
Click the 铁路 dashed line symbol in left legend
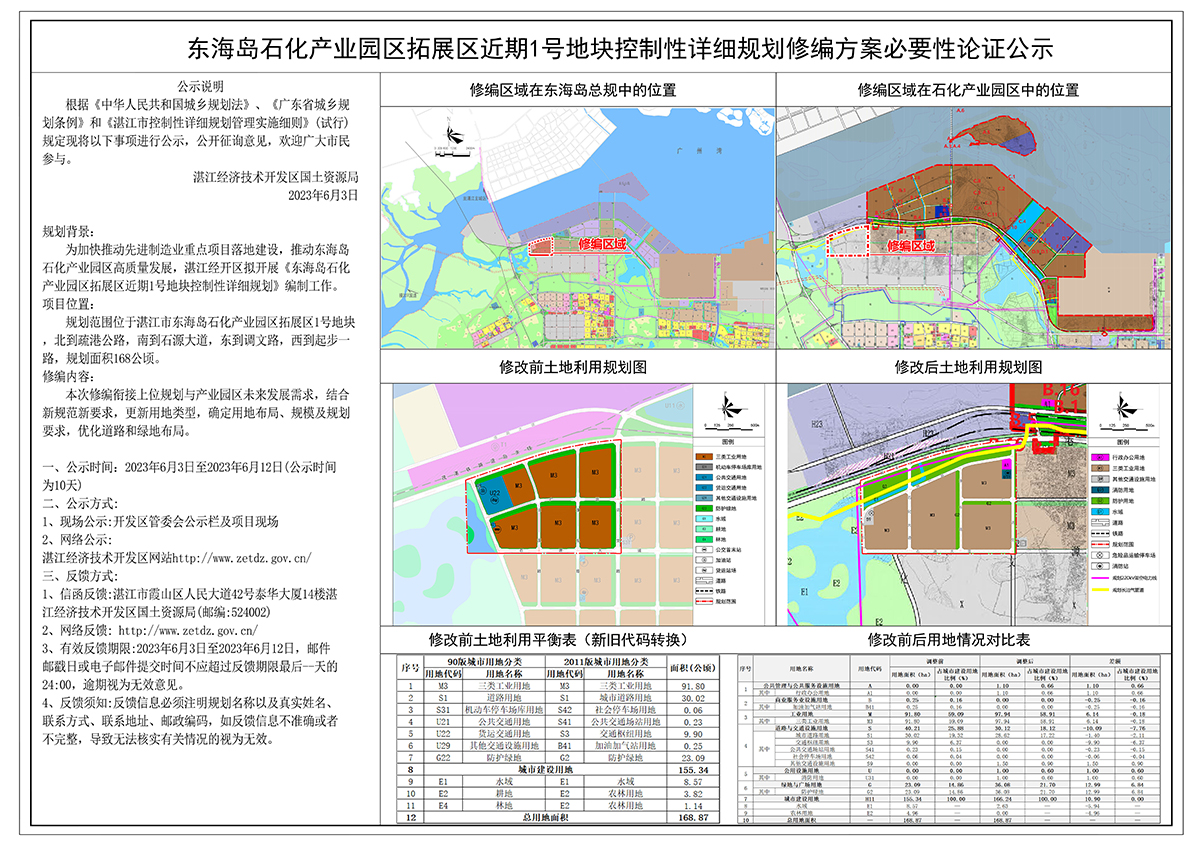click(x=706, y=590)
